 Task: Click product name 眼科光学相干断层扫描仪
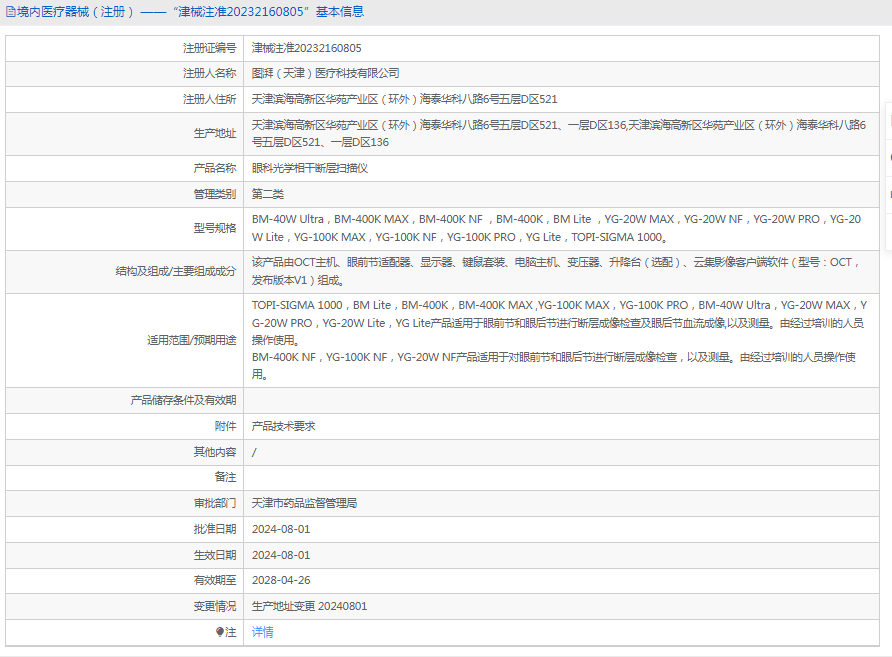point(309,168)
